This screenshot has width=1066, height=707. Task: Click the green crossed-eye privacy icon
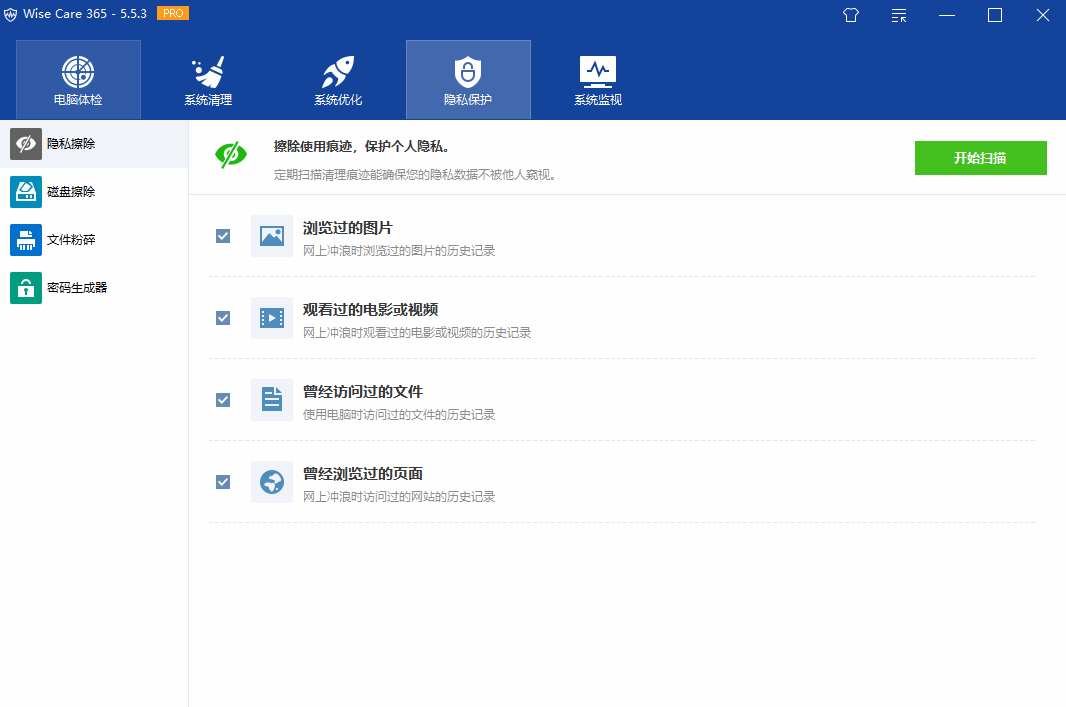point(231,154)
